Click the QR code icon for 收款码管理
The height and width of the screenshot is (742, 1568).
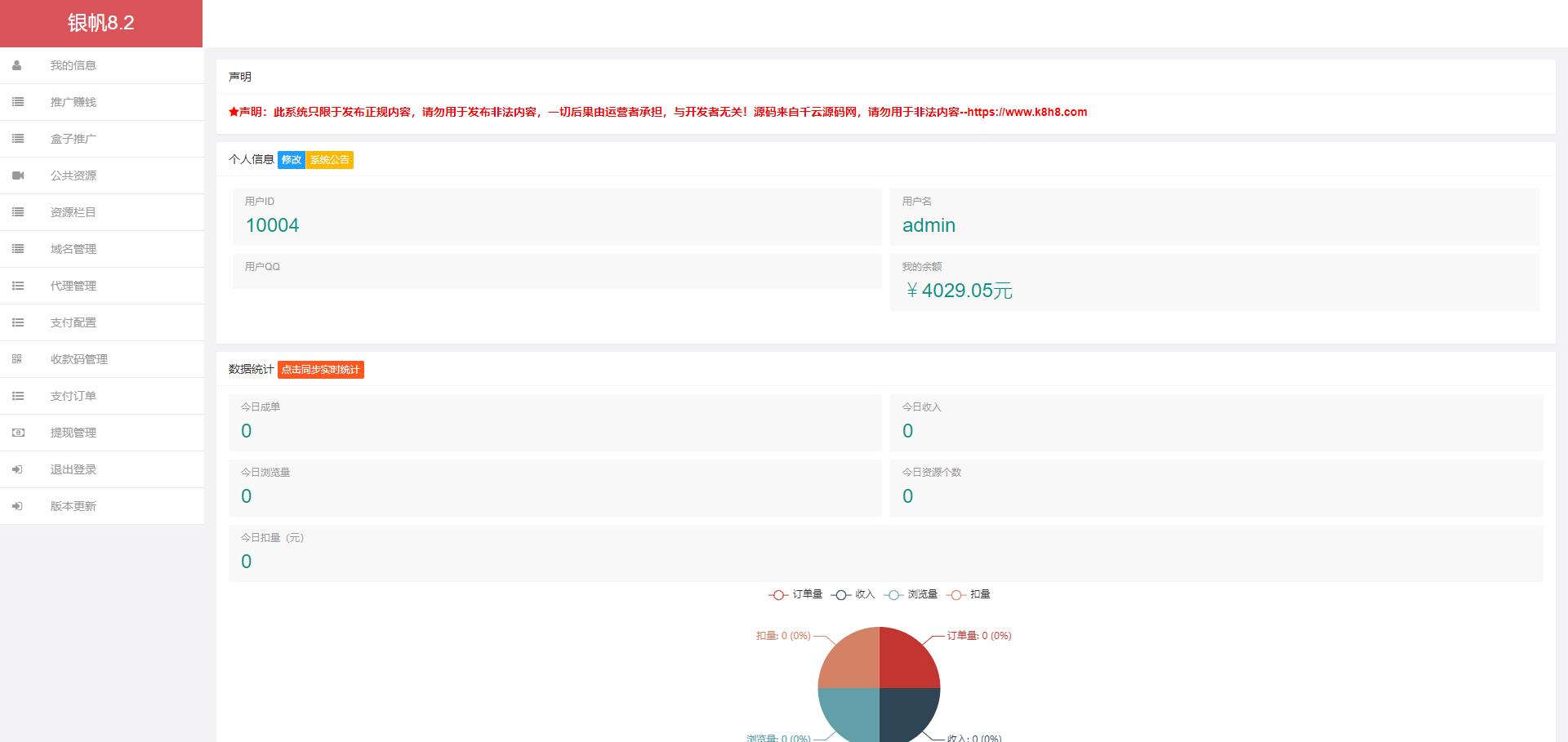tap(17, 359)
